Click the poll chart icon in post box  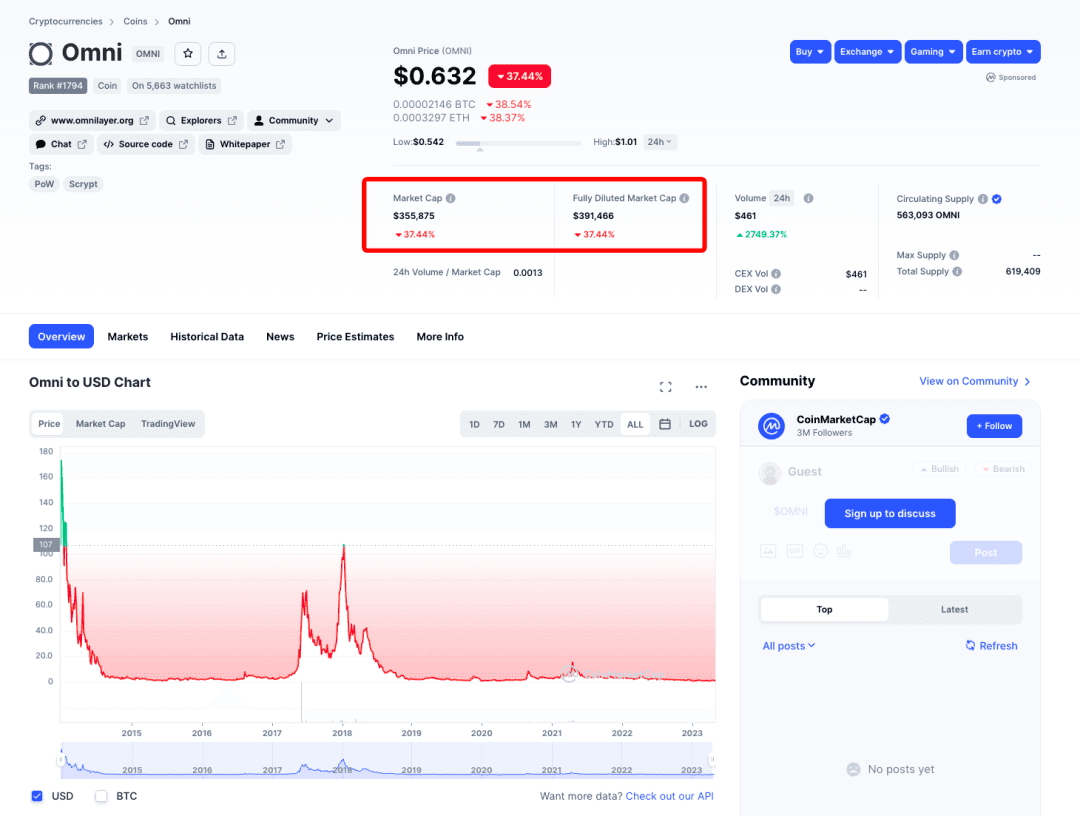(844, 551)
